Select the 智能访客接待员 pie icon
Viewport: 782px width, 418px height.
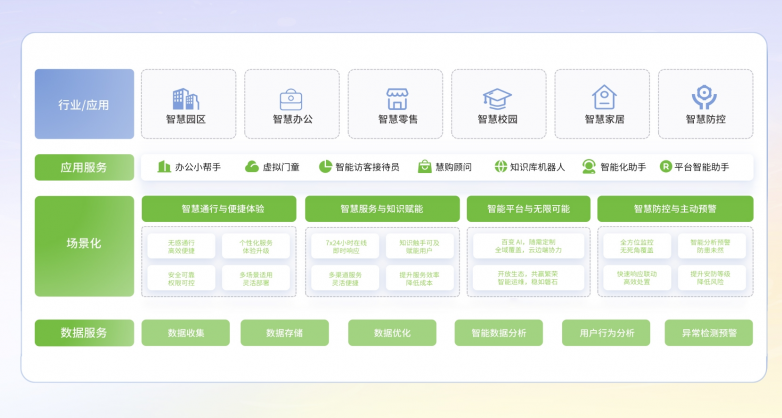[x=325, y=167]
